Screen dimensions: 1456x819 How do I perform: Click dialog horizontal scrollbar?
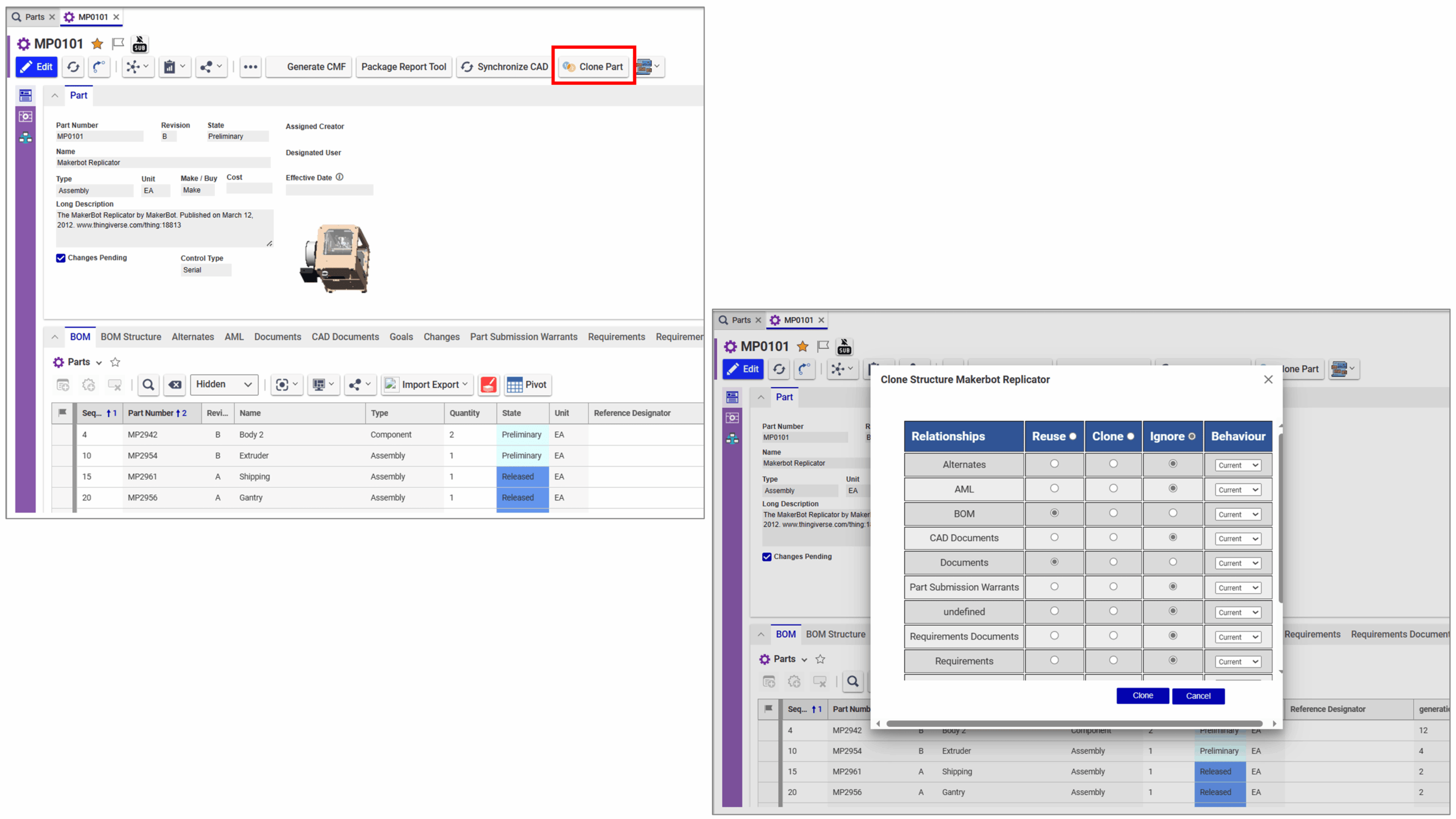(1075, 724)
